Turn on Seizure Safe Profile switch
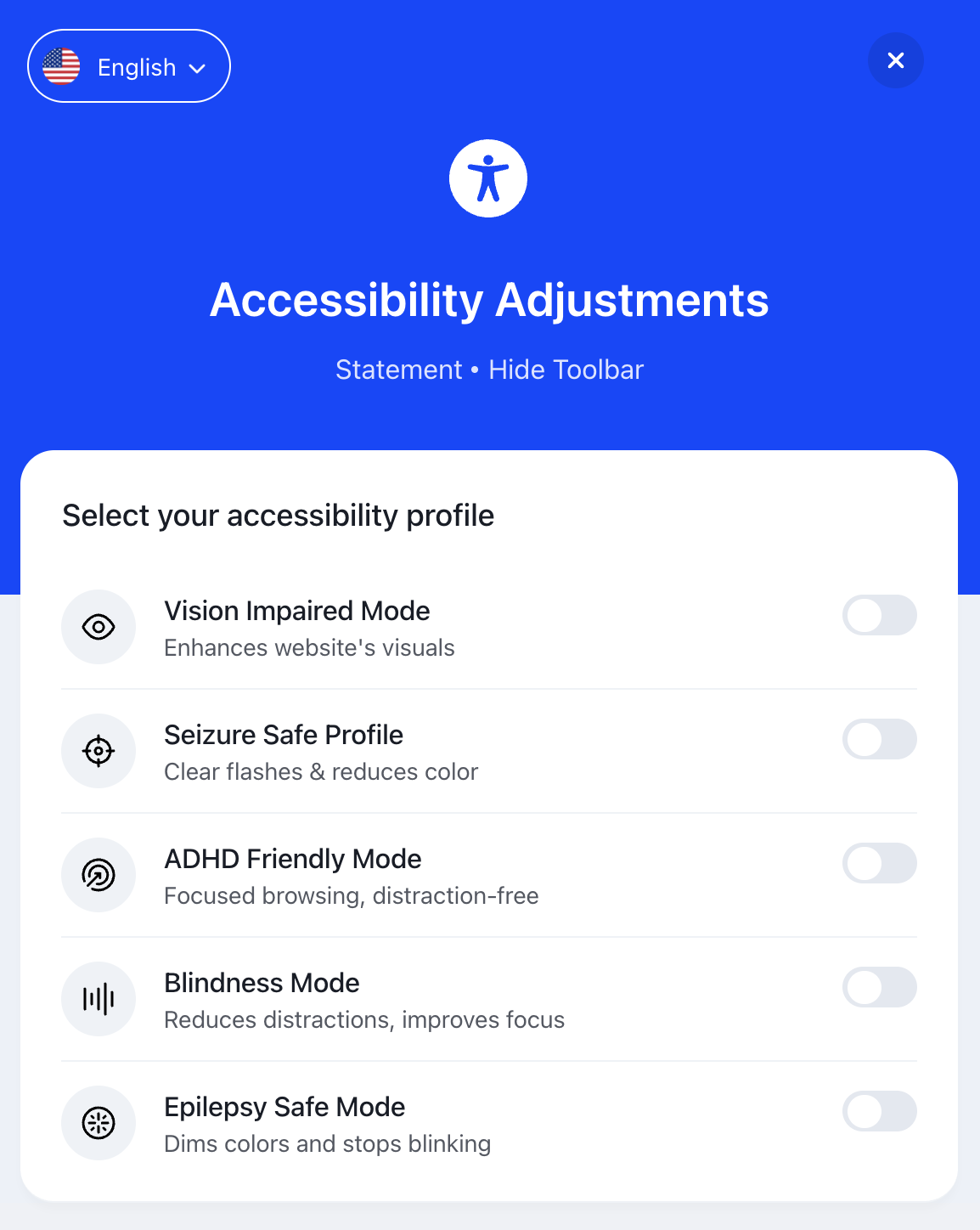This screenshot has height=1230, width=980. 879,739
